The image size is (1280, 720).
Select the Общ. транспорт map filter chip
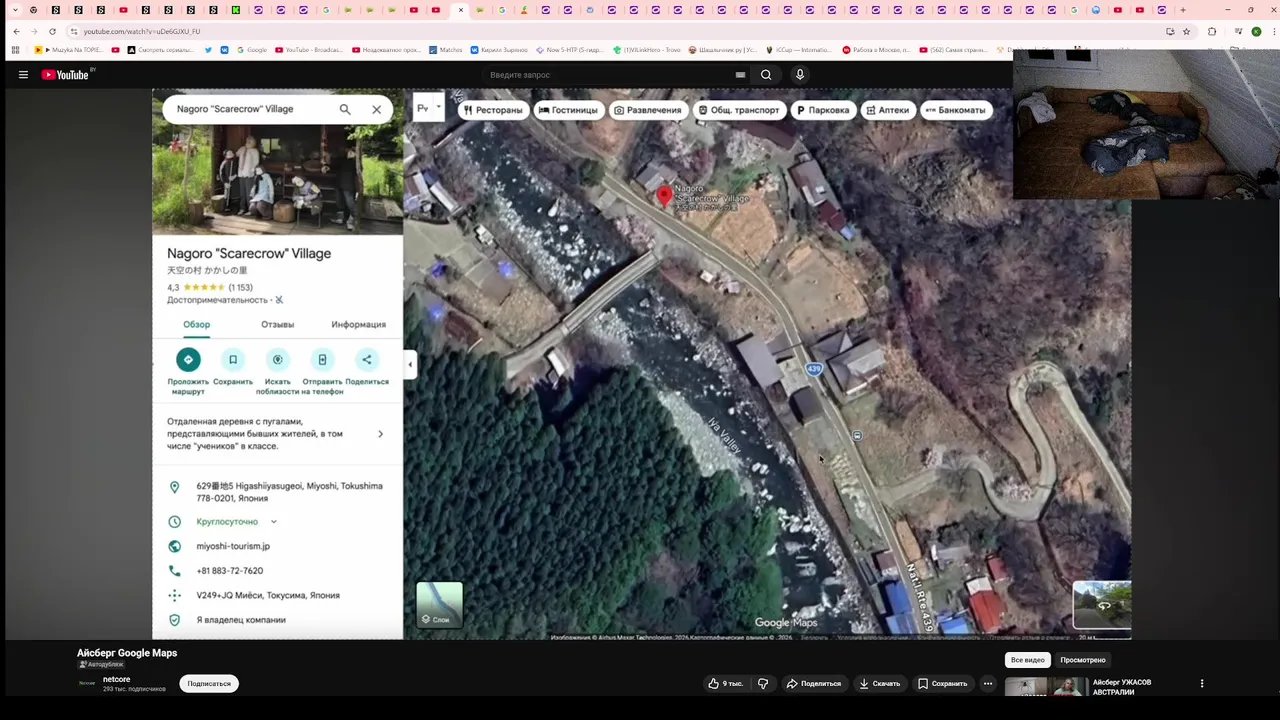tap(739, 110)
